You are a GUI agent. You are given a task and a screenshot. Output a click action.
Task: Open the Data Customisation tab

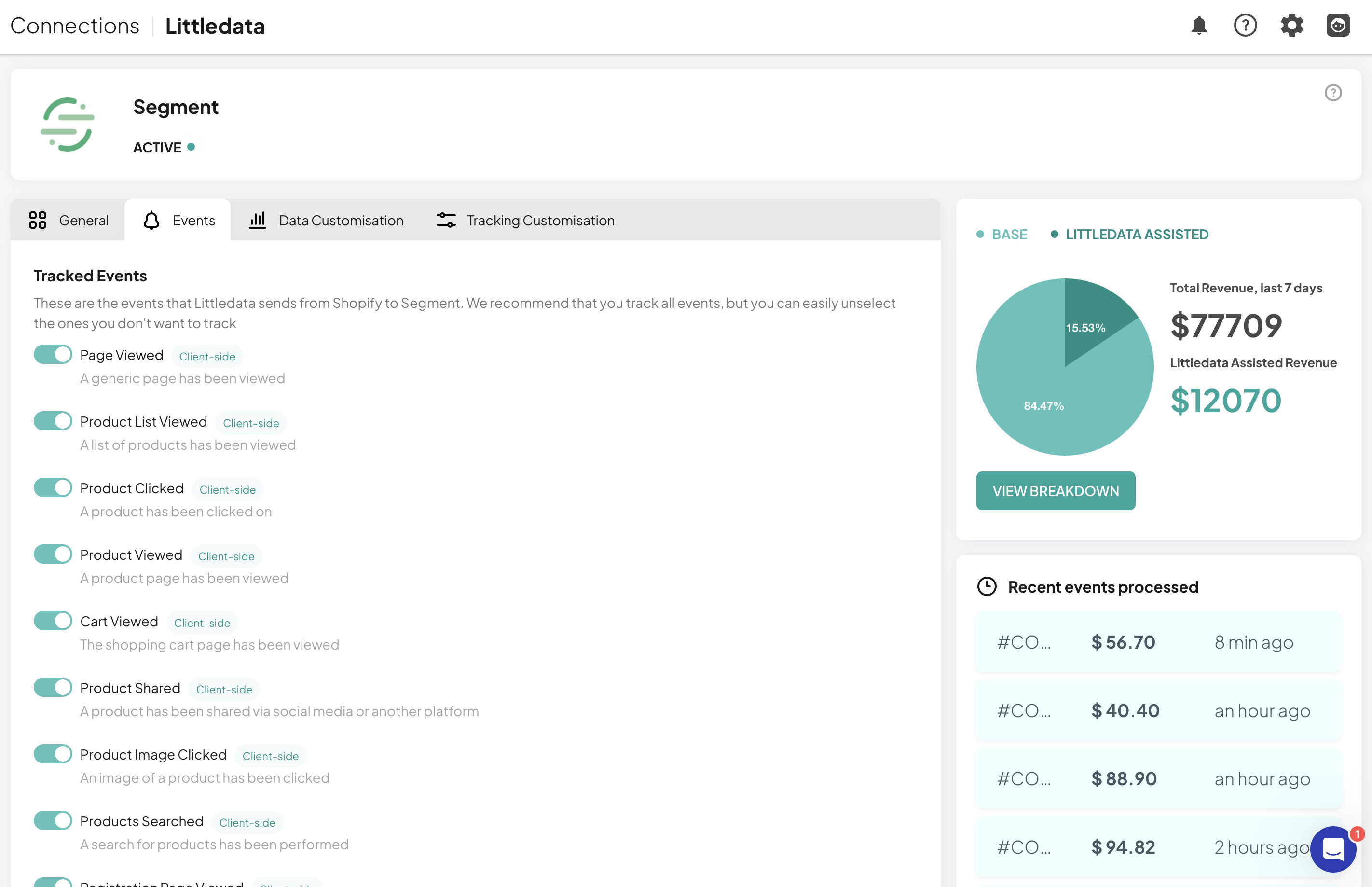326,220
